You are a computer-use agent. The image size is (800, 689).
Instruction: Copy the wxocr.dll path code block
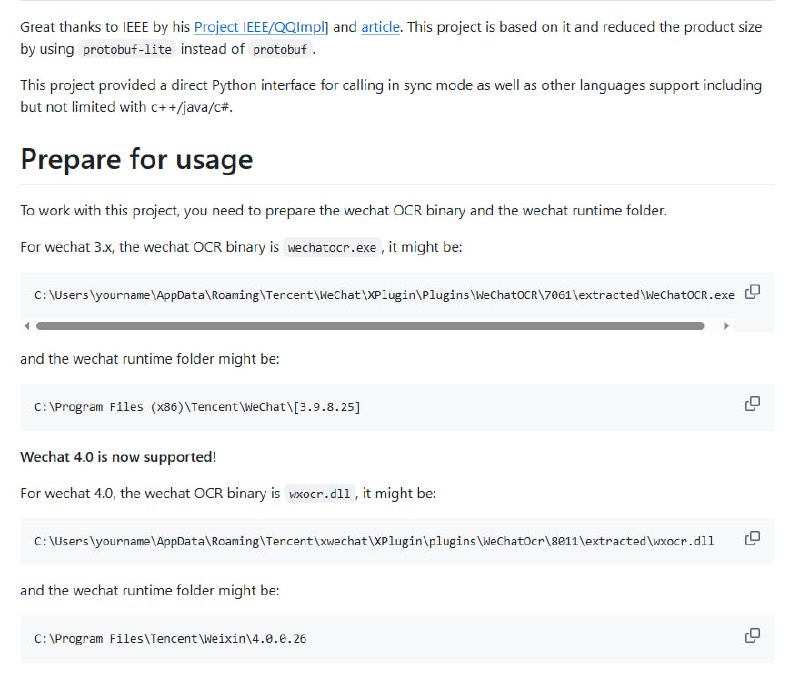pyautogui.click(x=753, y=538)
